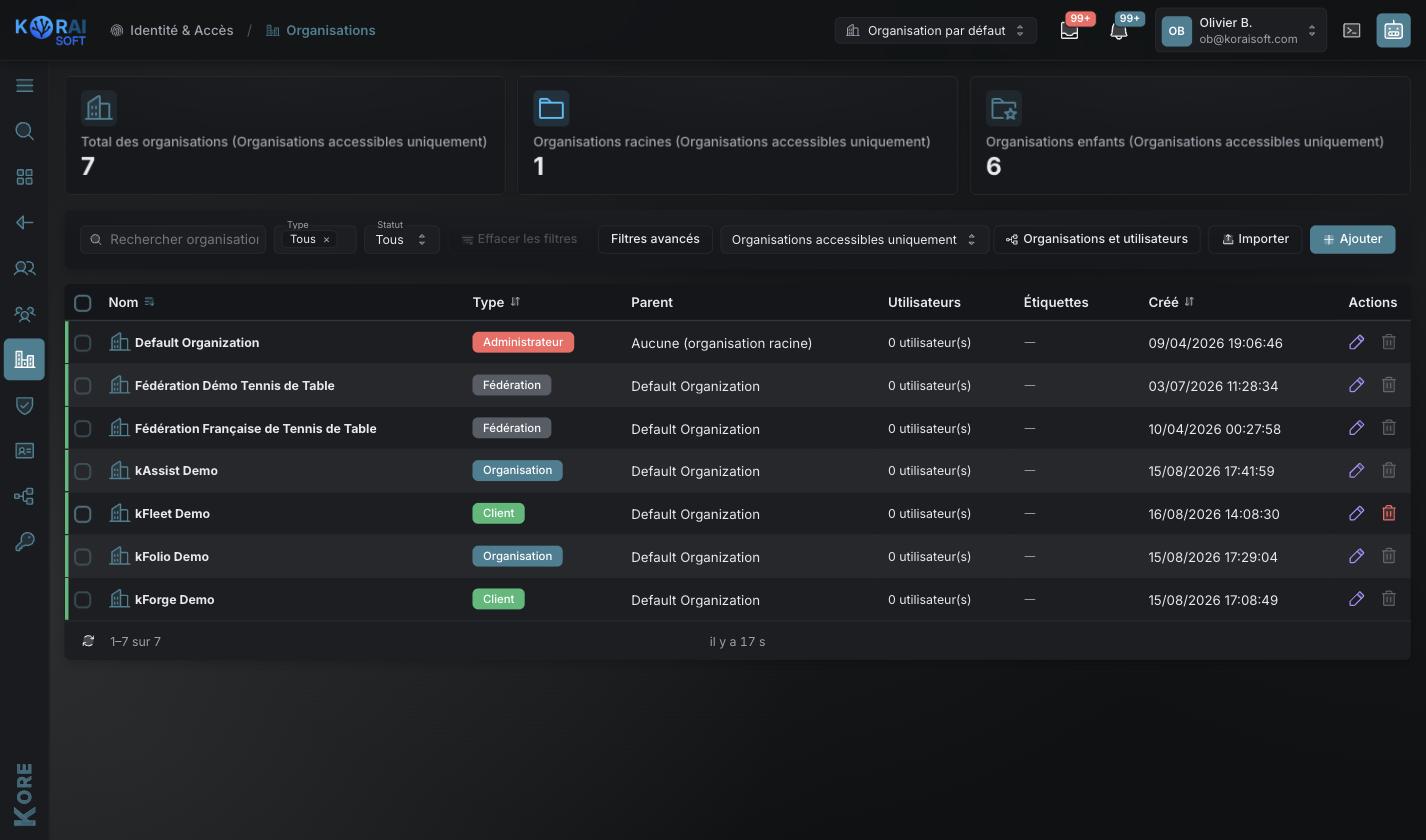This screenshot has width=1426, height=840.
Task: Focus the Rechercher organisation search field
Action: (x=173, y=239)
